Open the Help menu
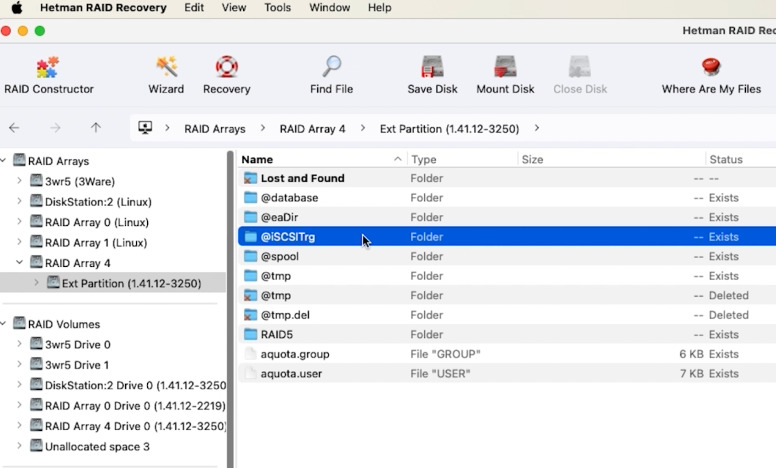The width and height of the screenshot is (776, 468). pos(380,7)
